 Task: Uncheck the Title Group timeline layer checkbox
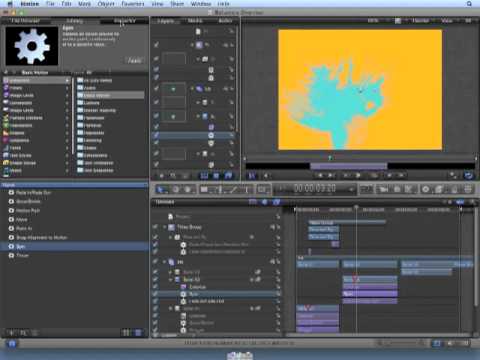click(x=155, y=227)
